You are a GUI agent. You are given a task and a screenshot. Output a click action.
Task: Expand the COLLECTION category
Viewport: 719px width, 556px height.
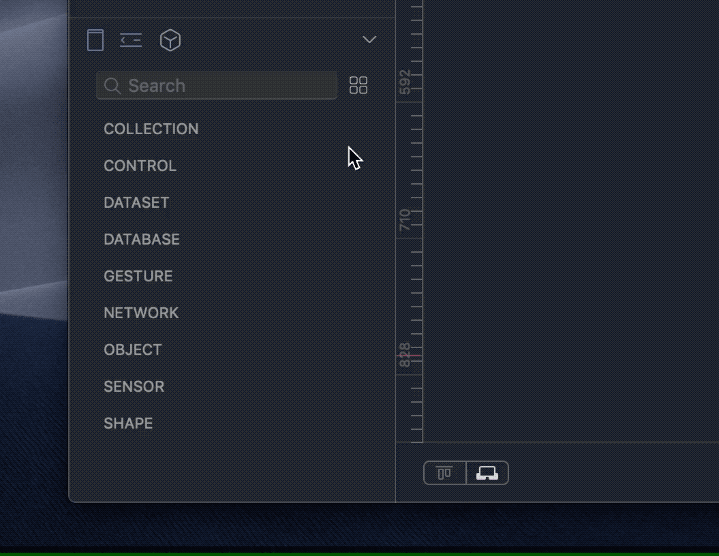click(151, 129)
